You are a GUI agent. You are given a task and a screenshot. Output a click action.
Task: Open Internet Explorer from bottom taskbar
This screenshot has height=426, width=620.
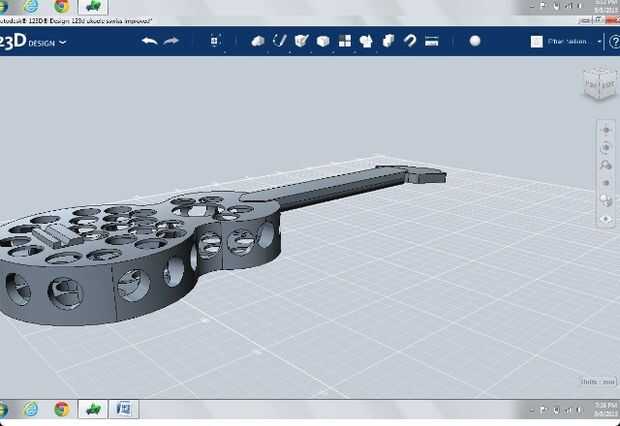point(31,409)
